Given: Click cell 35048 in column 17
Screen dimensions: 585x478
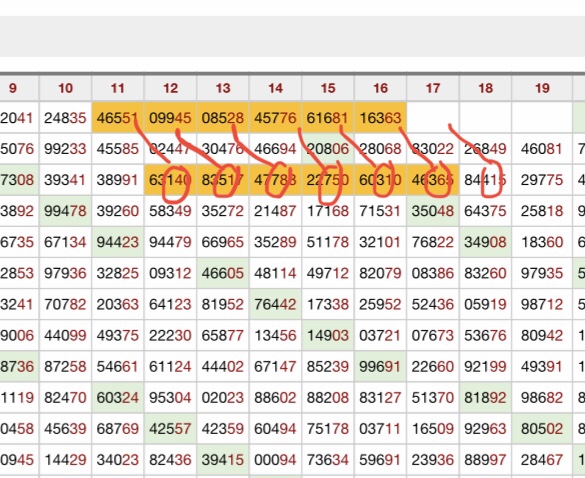Looking at the screenshot, I should pos(433,211).
